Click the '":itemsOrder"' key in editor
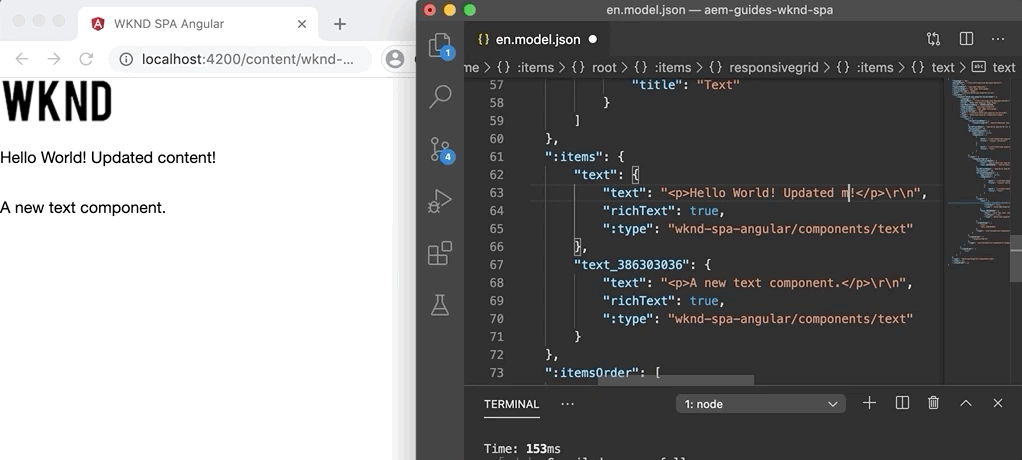This screenshot has width=1022, height=460. click(x=593, y=373)
